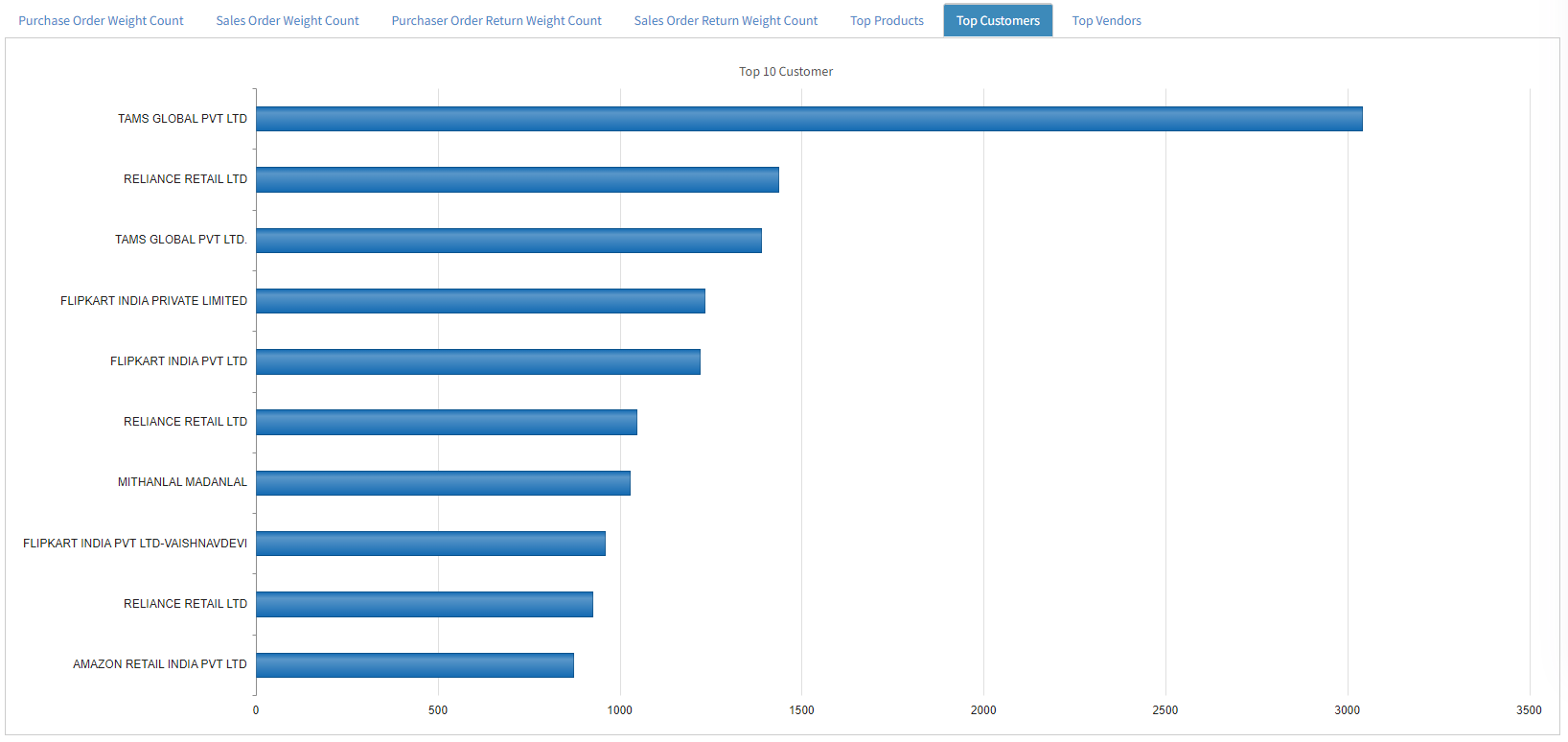Open the Top Vendors tab
This screenshot has width=1568, height=742.
(x=1106, y=20)
